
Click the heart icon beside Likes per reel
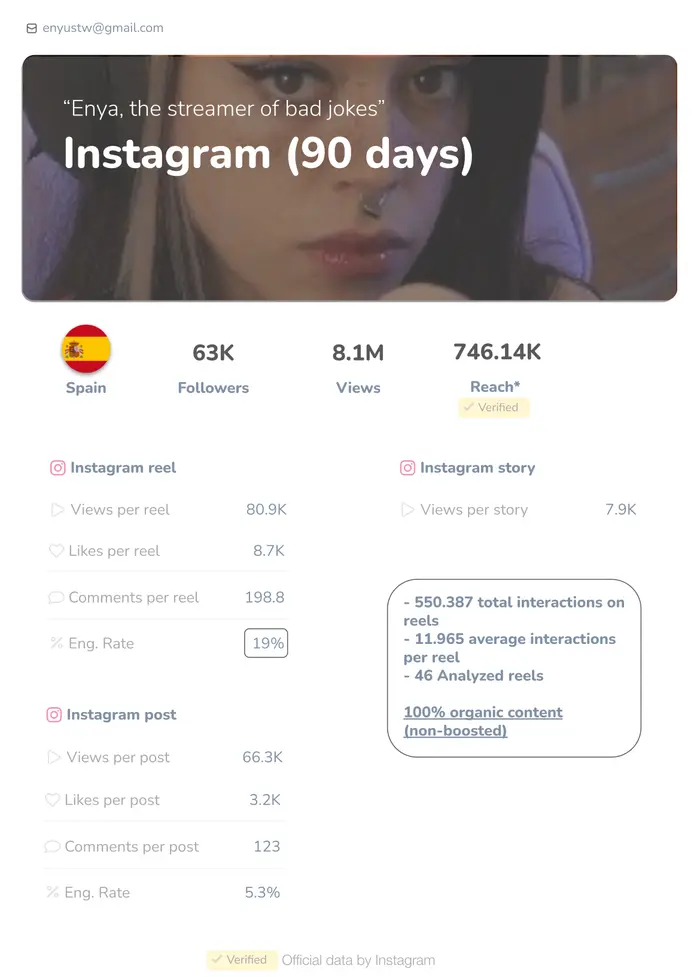click(x=56, y=551)
